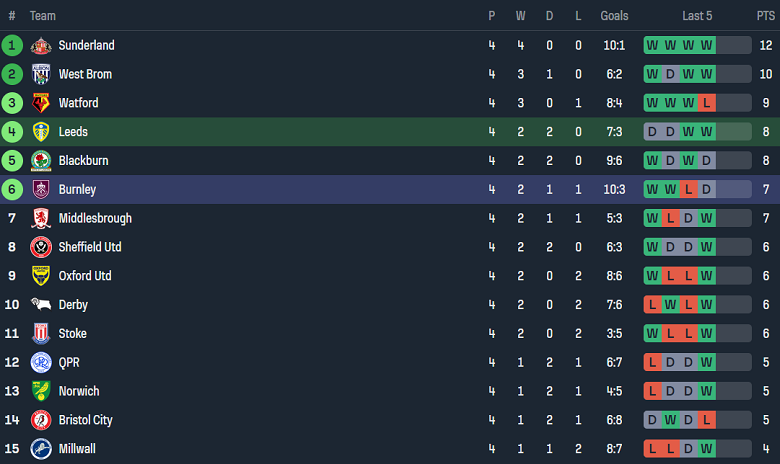This screenshot has height=464, width=780.
Task: Open the Bristol City team link
Action: (85, 420)
